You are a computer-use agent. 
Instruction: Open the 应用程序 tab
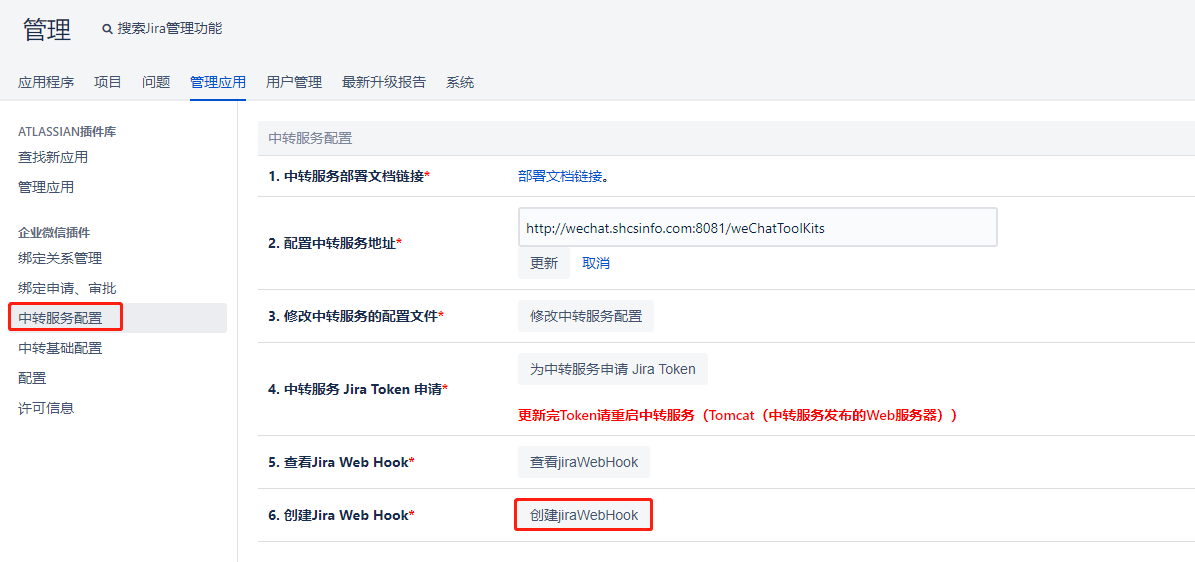(x=46, y=82)
